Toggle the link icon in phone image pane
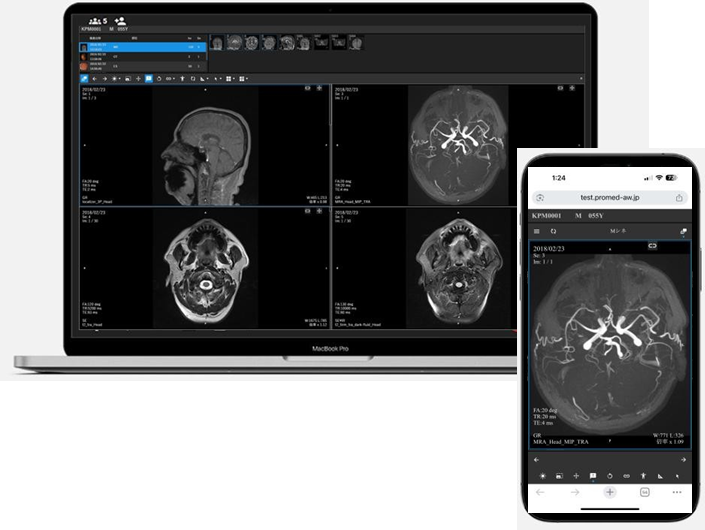The width and height of the screenshot is (705, 530). [652, 245]
